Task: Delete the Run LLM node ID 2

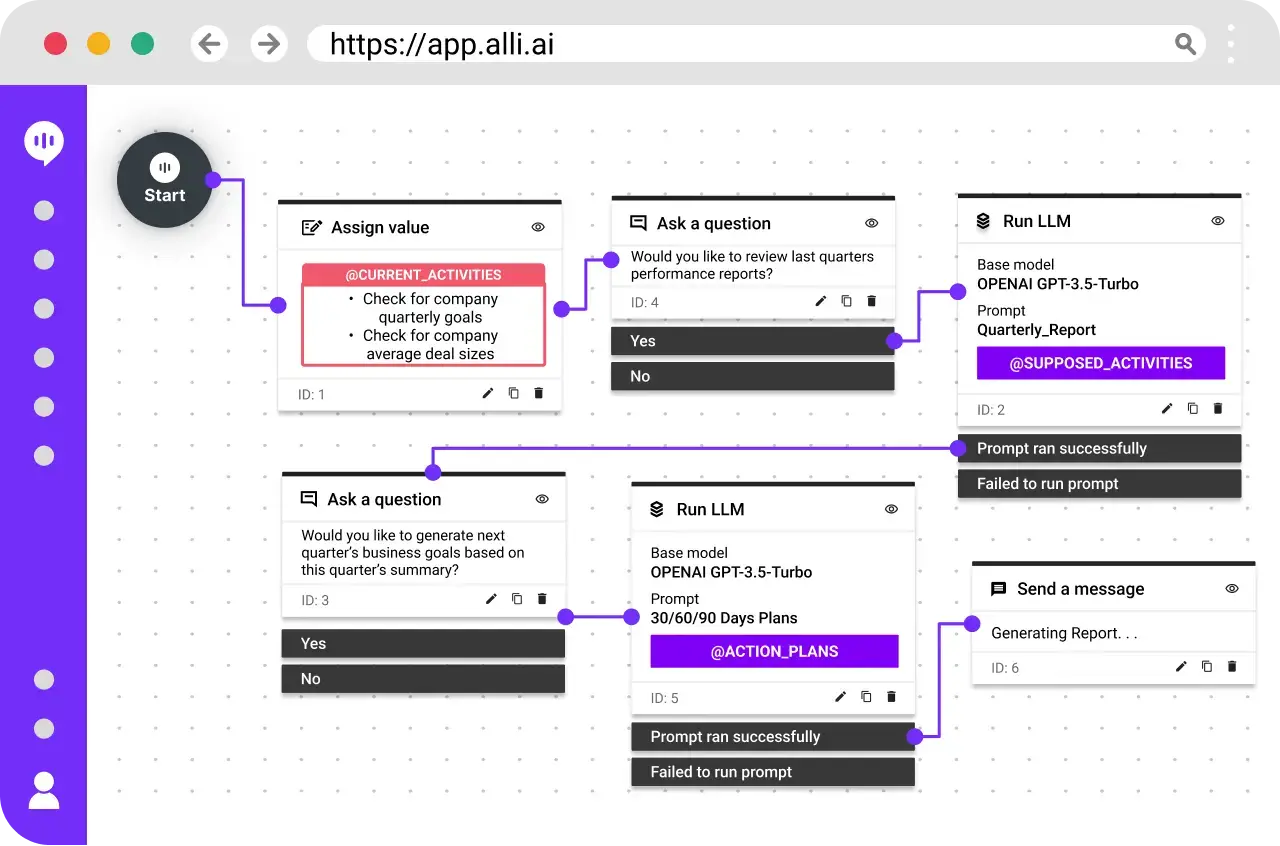Action: click(1218, 408)
